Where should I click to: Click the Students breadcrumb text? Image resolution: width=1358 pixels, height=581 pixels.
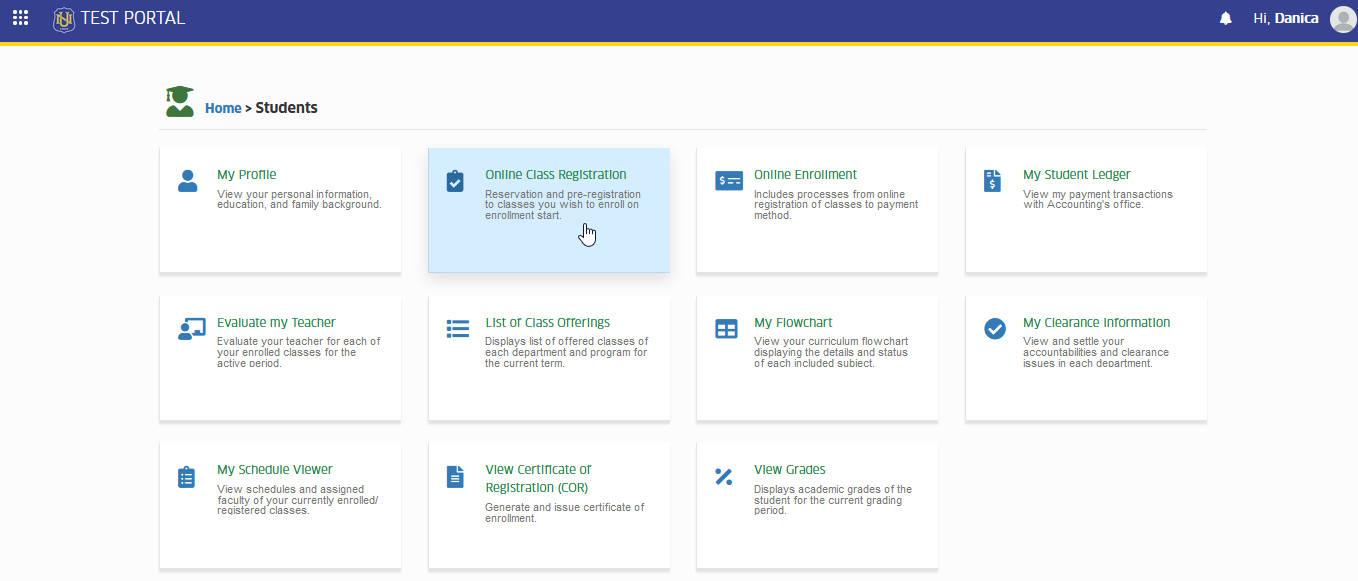click(x=287, y=108)
